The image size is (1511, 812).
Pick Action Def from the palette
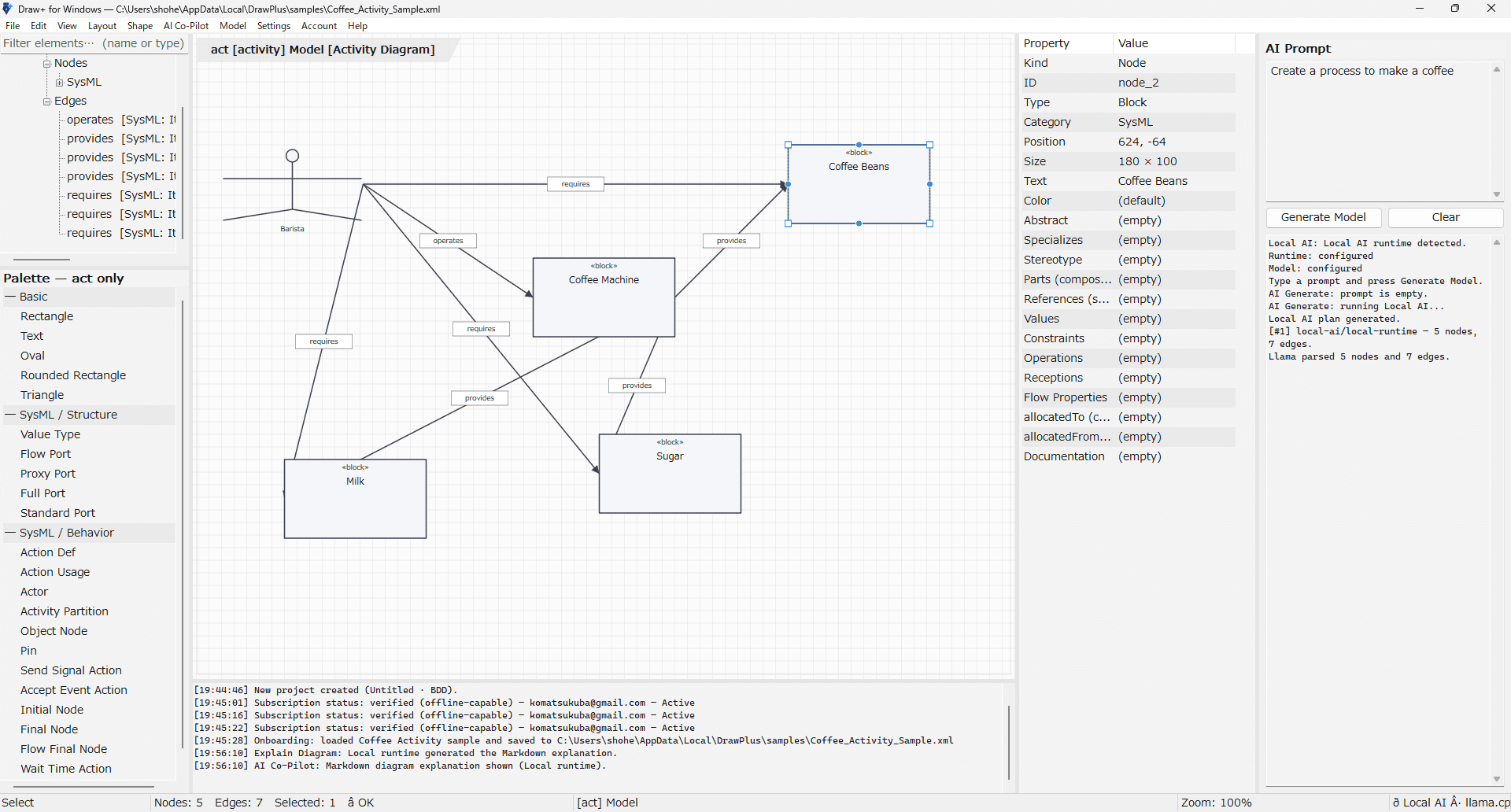pos(48,552)
